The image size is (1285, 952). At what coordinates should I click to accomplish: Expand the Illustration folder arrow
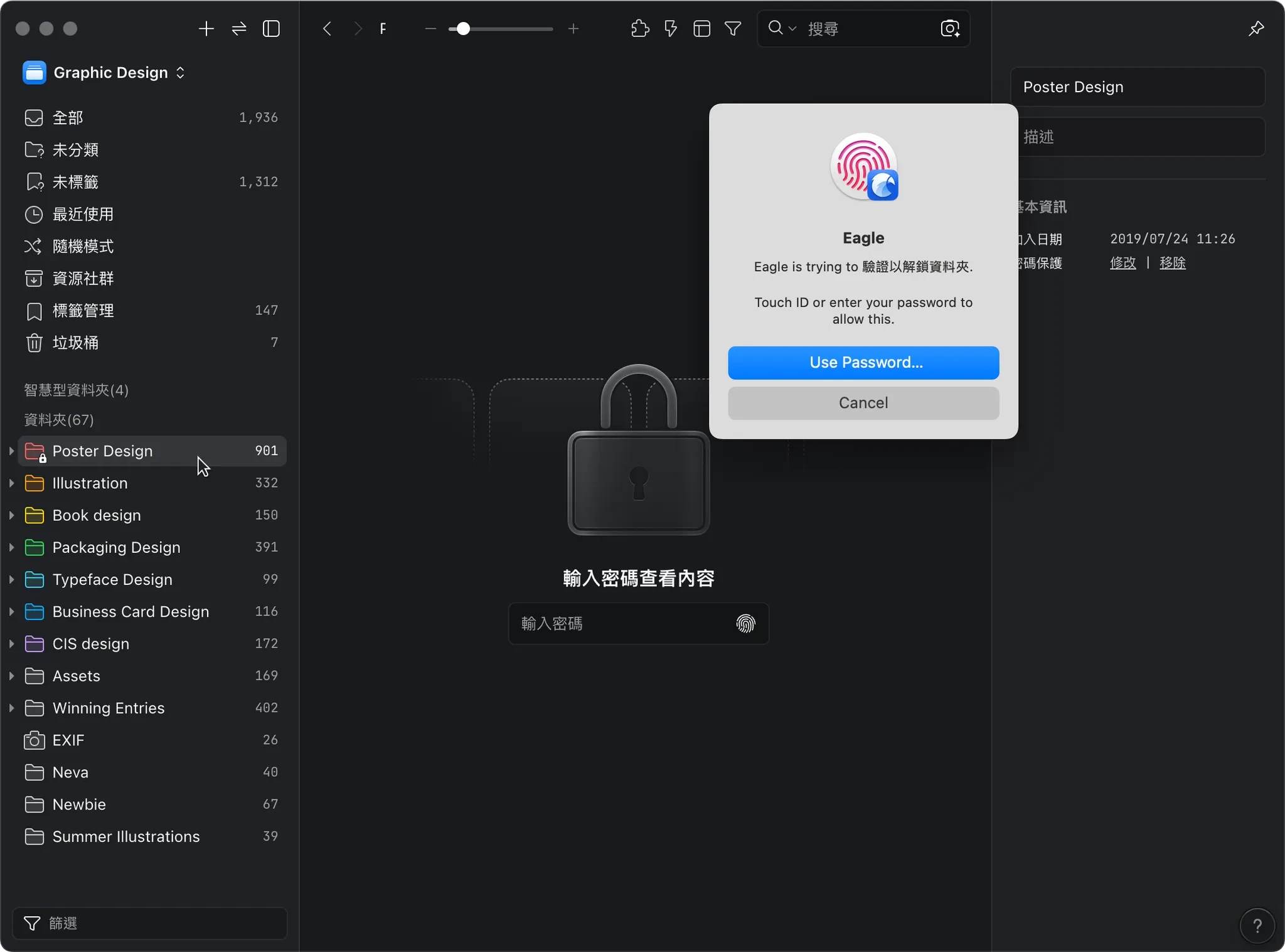11,483
